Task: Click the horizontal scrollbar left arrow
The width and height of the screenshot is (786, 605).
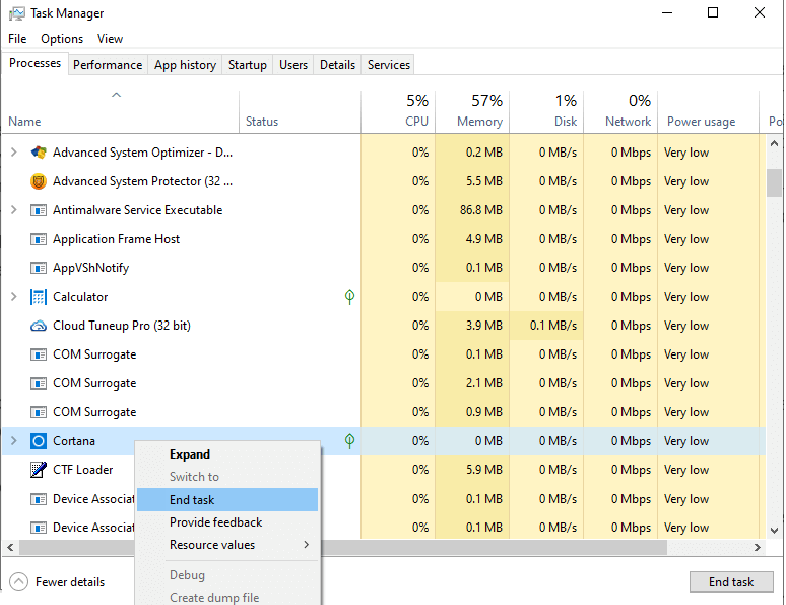Action: tap(10, 548)
